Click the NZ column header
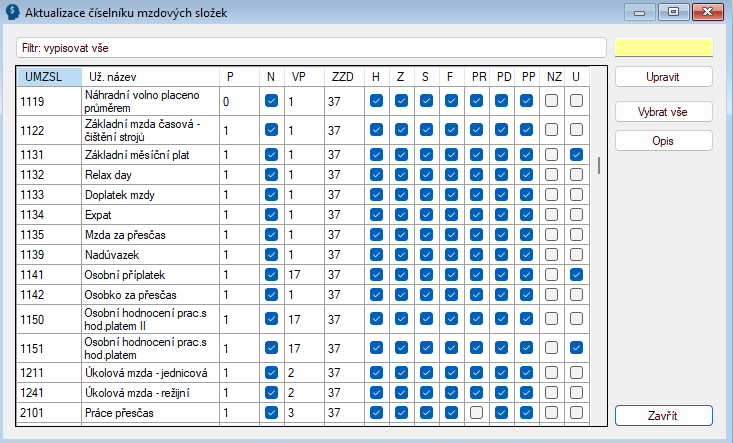 (x=552, y=77)
